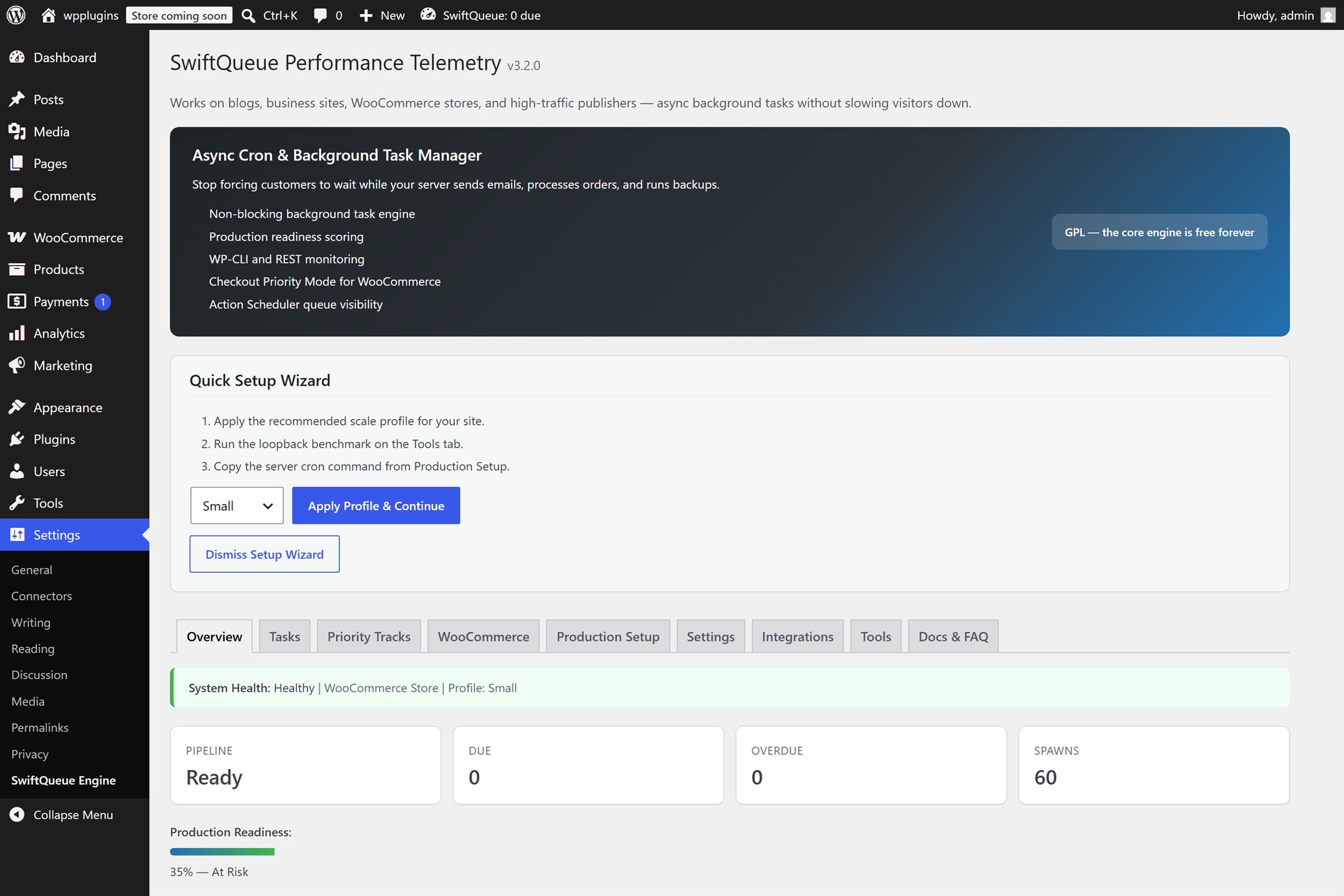This screenshot has width=1344, height=896.
Task: Click the Comments icon in sidebar
Action: (x=17, y=195)
